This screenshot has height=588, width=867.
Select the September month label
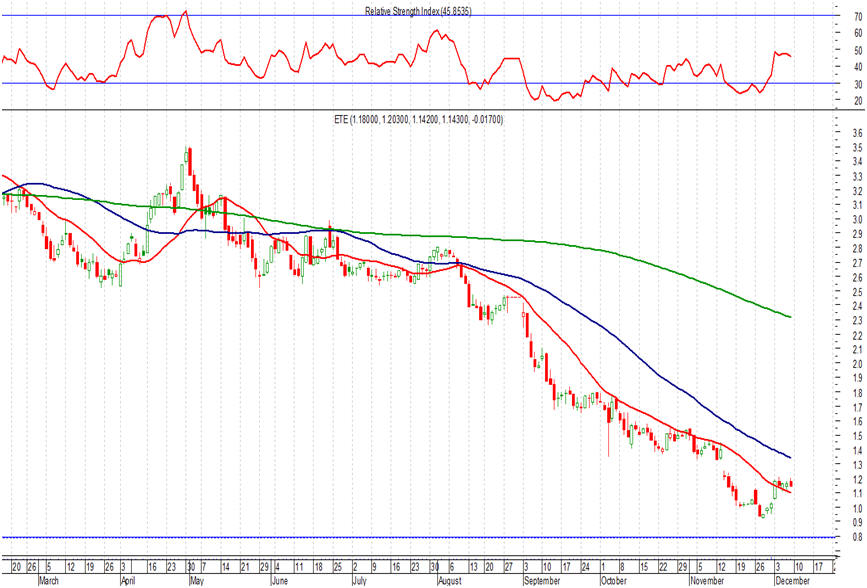[x=541, y=581]
